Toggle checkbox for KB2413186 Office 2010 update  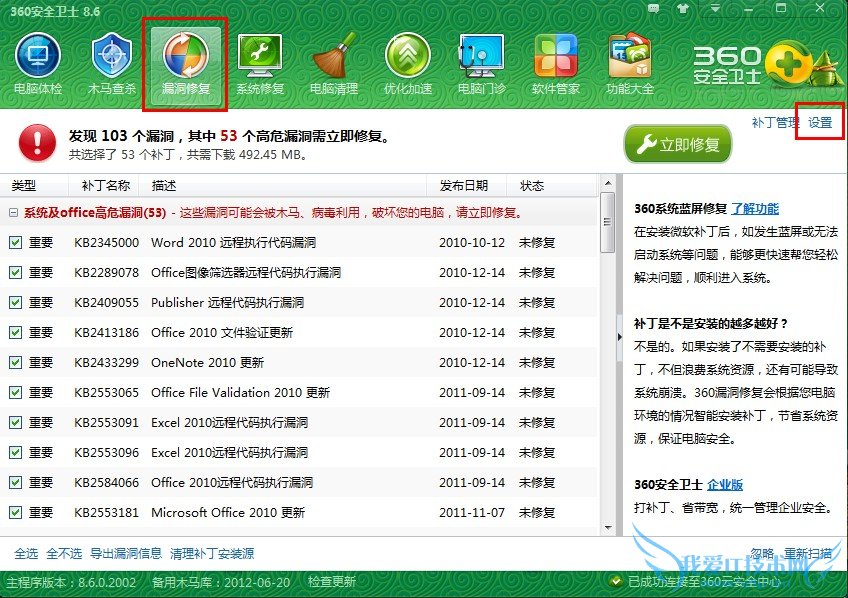coord(15,332)
